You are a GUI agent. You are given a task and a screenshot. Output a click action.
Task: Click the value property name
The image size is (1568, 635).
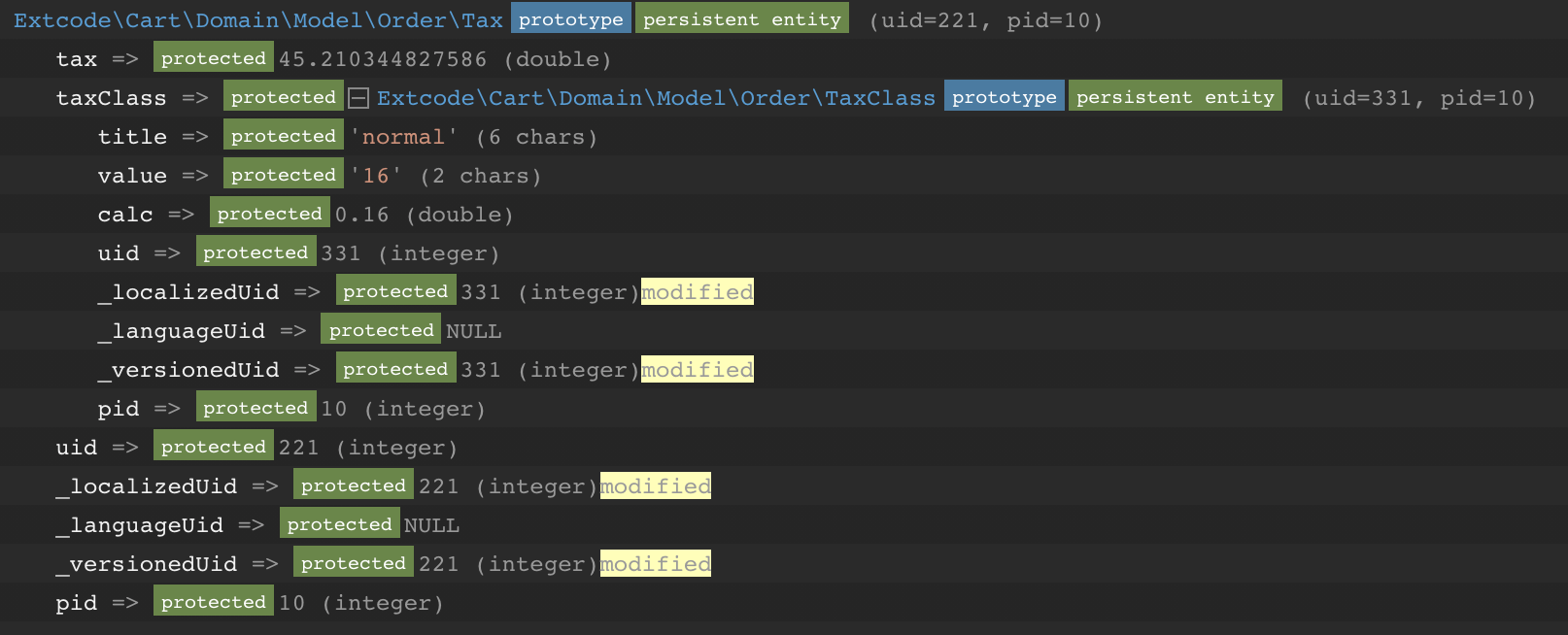click(132, 176)
